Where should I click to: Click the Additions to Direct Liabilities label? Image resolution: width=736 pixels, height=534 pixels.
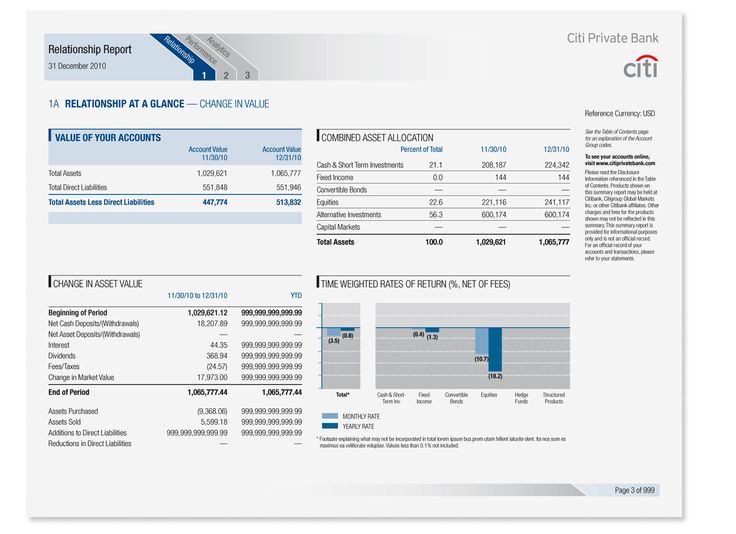pos(87,433)
